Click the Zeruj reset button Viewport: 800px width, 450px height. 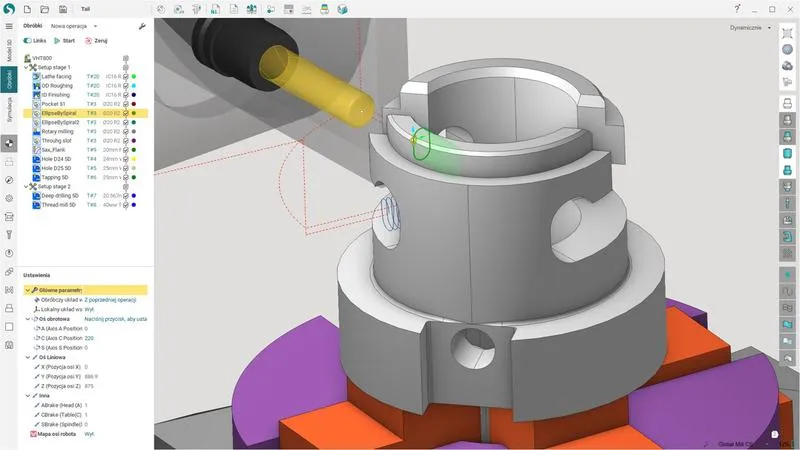coord(96,41)
